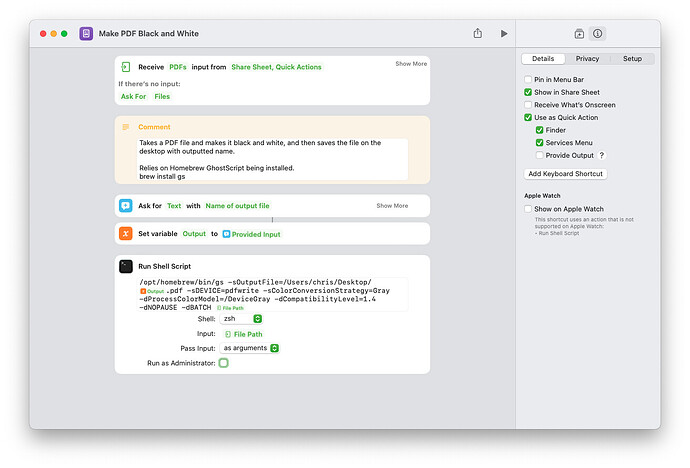Click the Add Keyboard Shortcut button
This screenshot has width=690, height=468.
(566, 174)
